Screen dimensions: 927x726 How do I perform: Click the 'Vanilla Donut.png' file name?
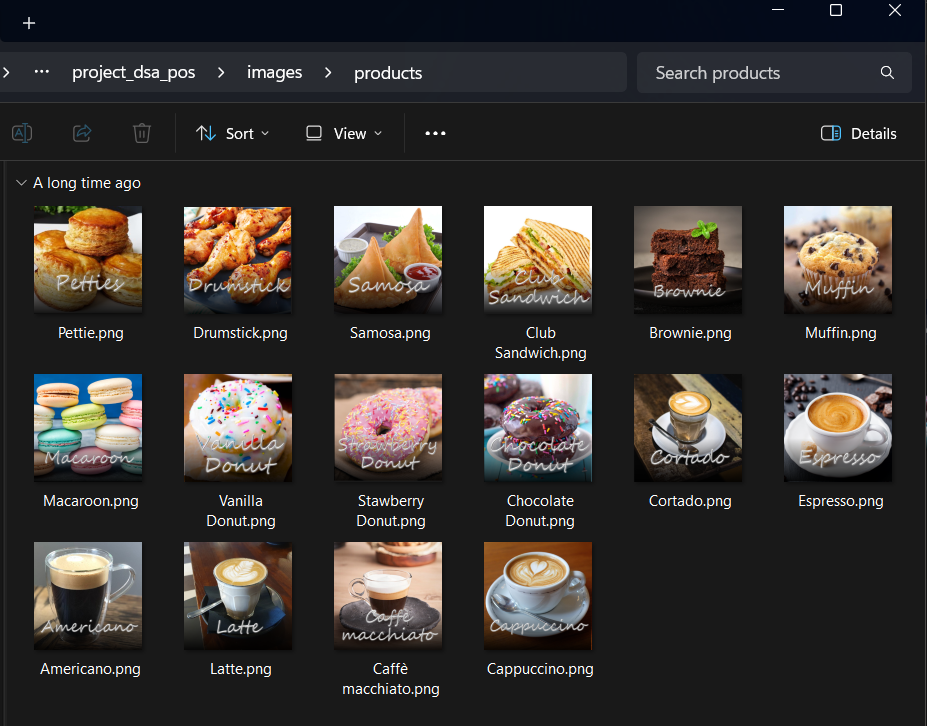point(241,511)
